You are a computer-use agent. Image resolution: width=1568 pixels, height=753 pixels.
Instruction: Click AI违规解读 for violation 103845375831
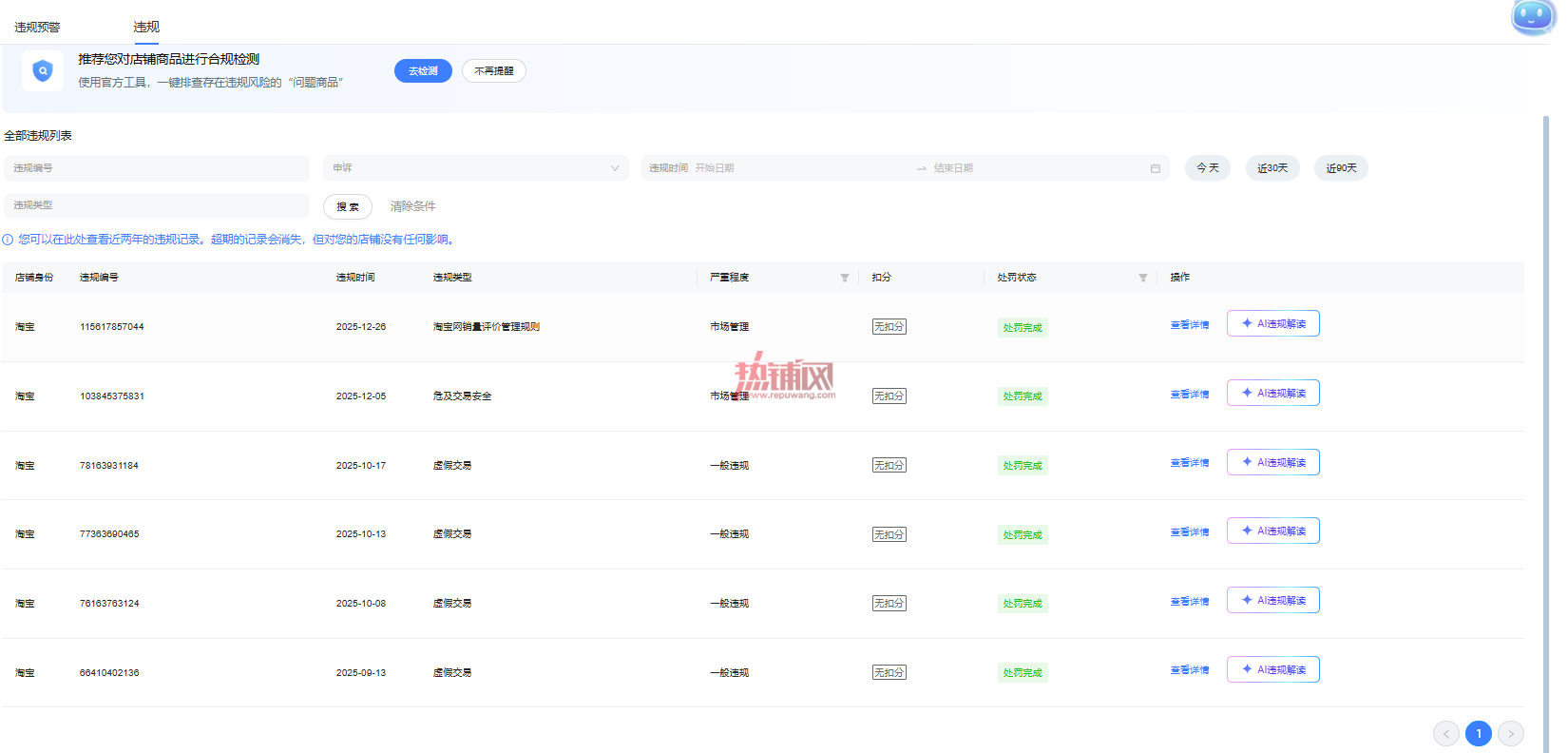coord(1273,393)
